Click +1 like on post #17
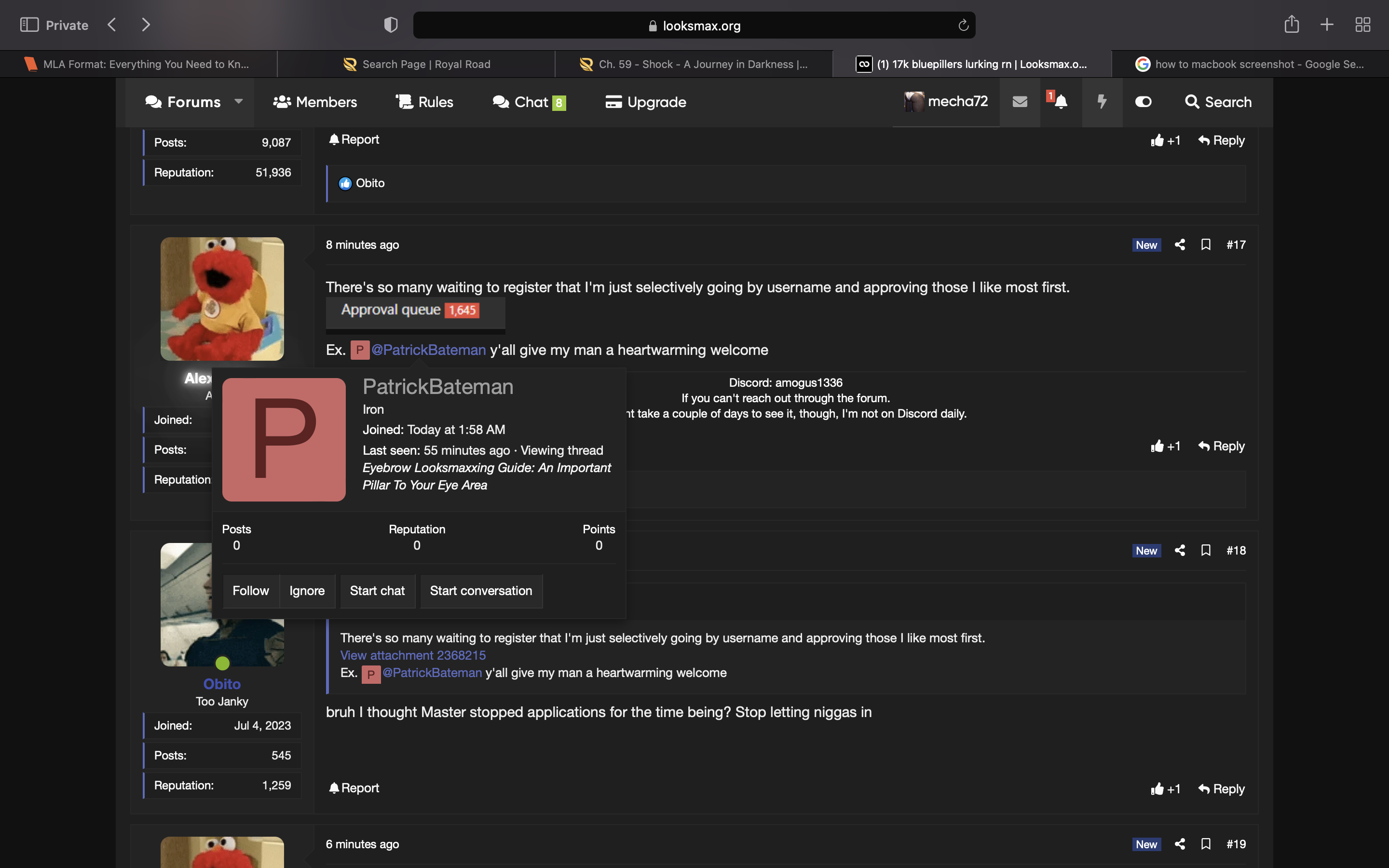Screen dimensions: 1389x868 tap(1165, 446)
